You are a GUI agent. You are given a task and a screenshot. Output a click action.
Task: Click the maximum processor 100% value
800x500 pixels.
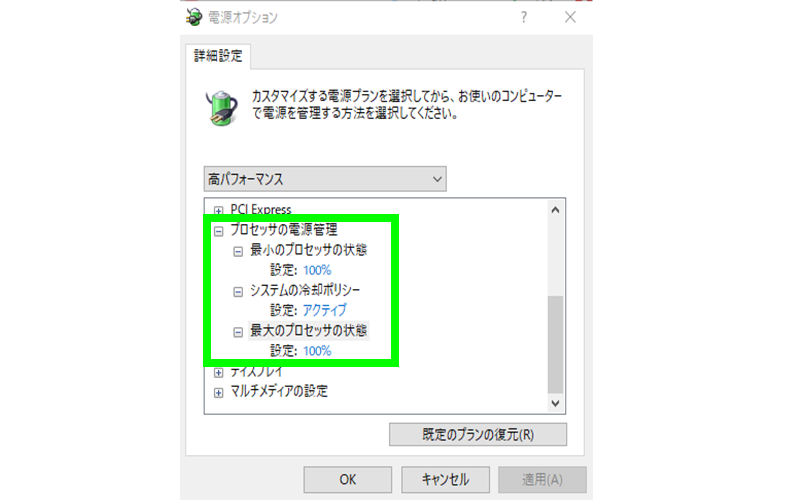pyautogui.click(x=317, y=351)
